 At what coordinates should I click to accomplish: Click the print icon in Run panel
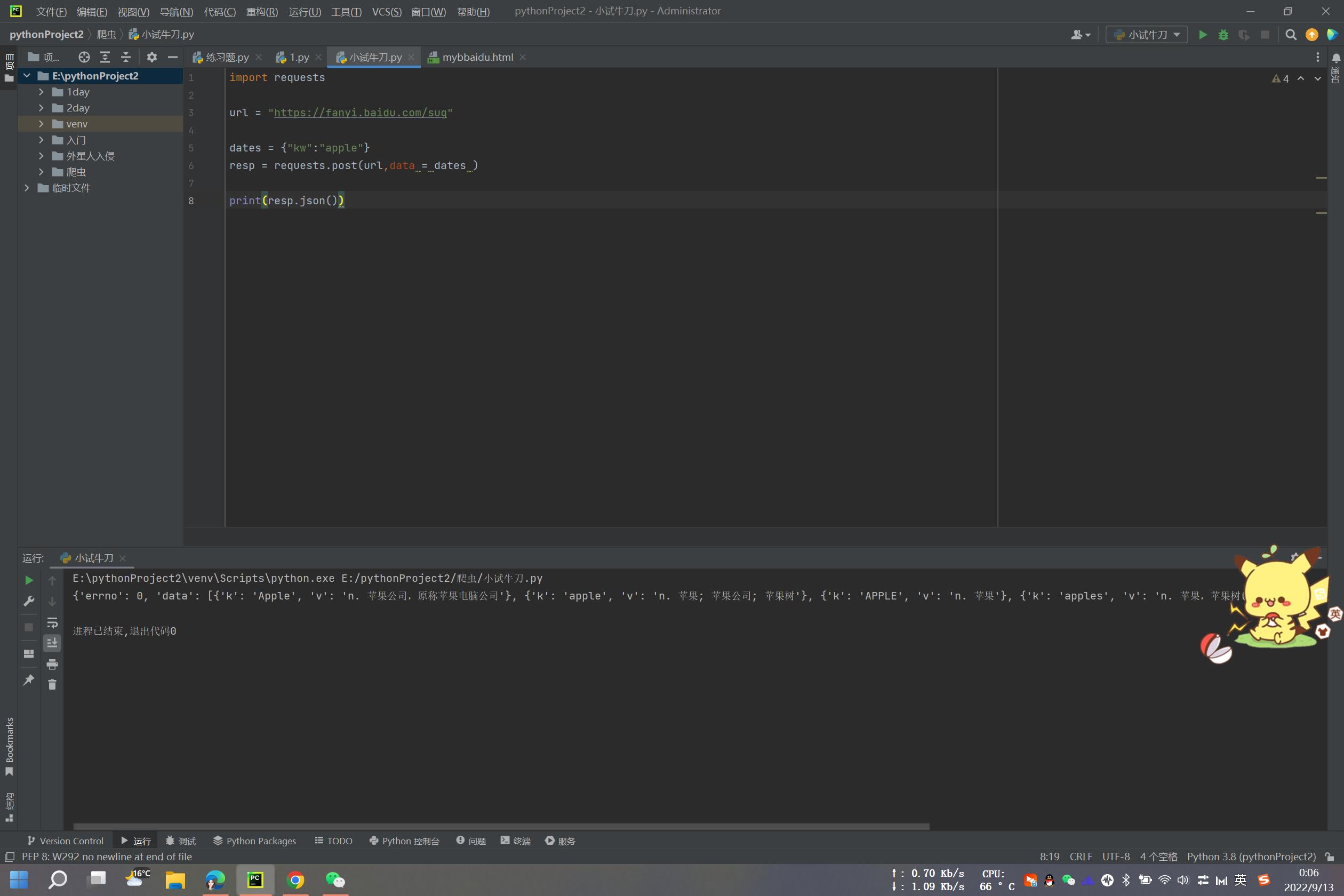52,664
